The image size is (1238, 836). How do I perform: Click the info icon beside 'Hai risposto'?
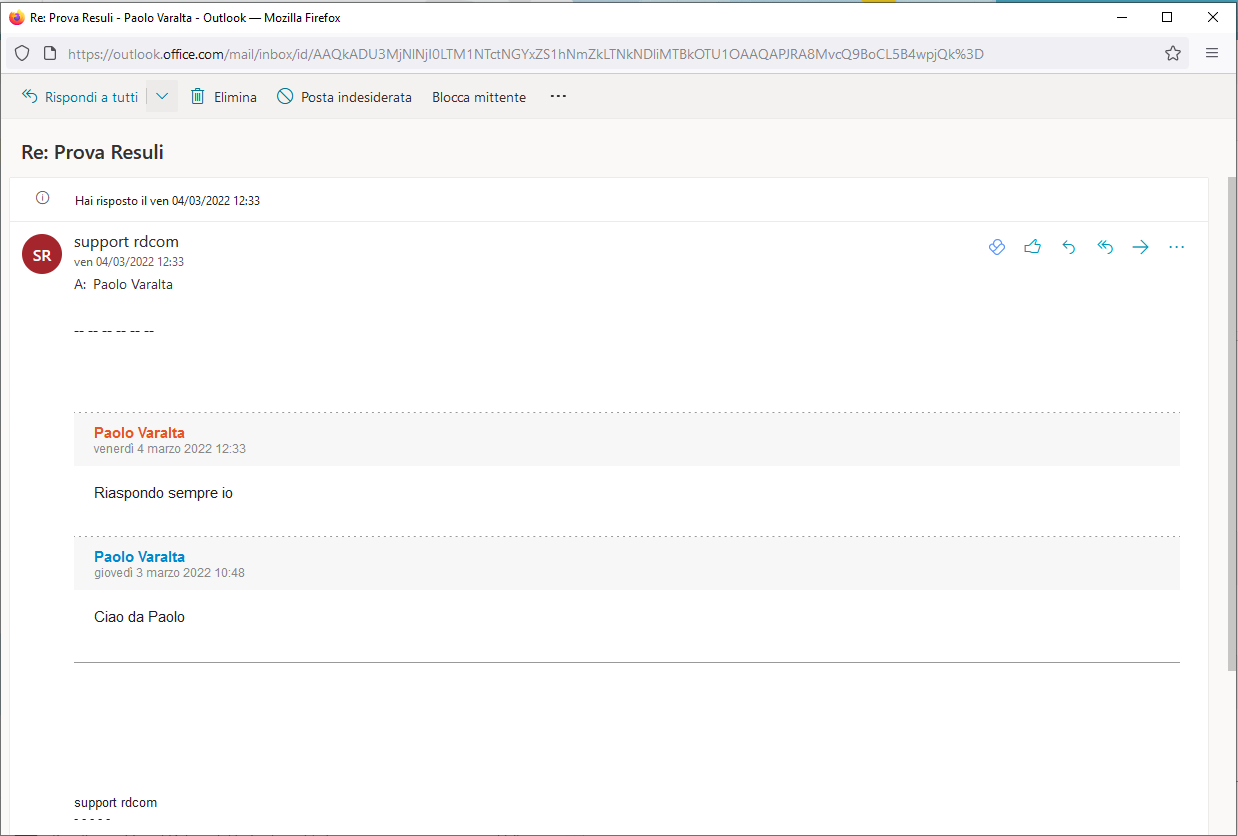pyautogui.click(x=42, y=198)
